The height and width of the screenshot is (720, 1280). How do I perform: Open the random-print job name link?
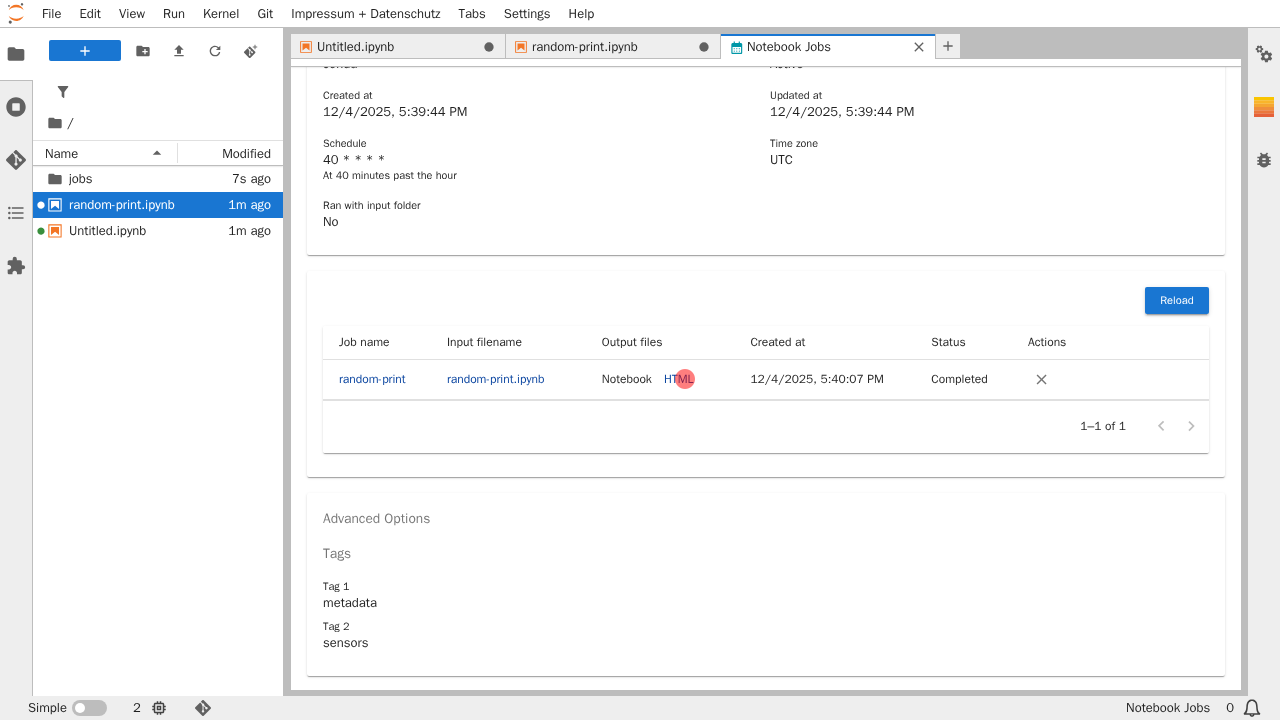[x=372, y=380]
